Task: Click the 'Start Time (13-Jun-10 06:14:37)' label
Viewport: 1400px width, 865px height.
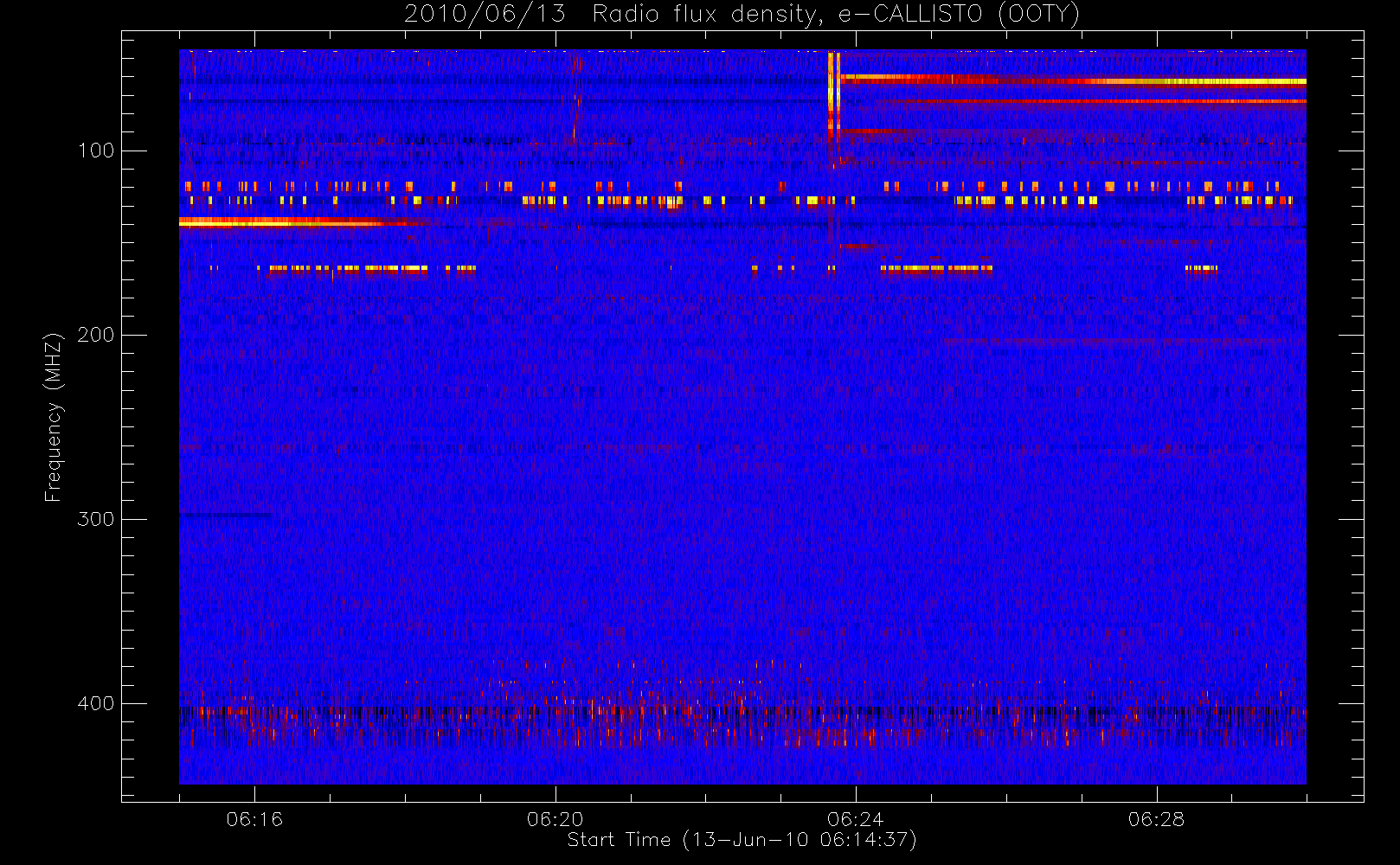Action: click(x=742, y=840)
